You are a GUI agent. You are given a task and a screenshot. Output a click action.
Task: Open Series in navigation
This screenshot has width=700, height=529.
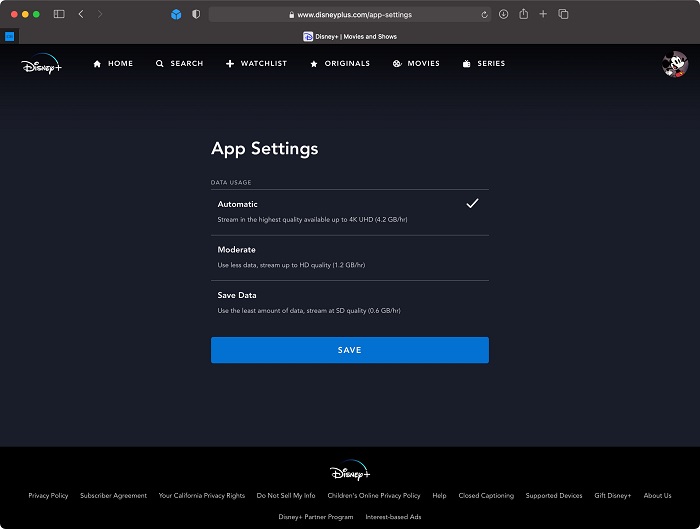pos(483,63)
